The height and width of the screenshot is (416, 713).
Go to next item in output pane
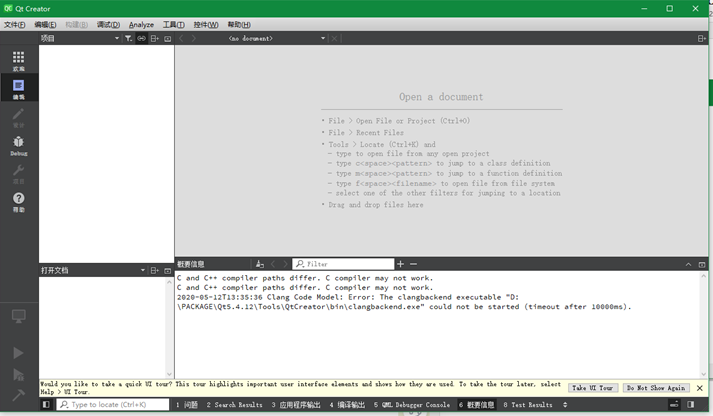(285, 264)
